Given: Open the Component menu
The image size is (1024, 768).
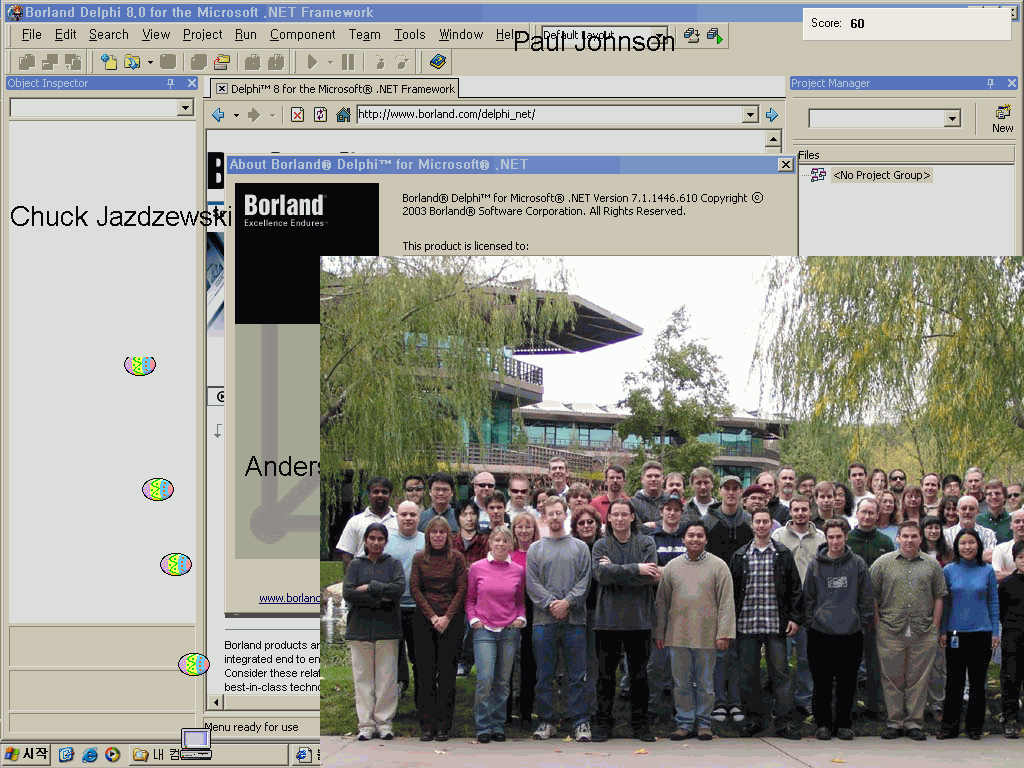Looking at the screenshot, I should [302, 34].
